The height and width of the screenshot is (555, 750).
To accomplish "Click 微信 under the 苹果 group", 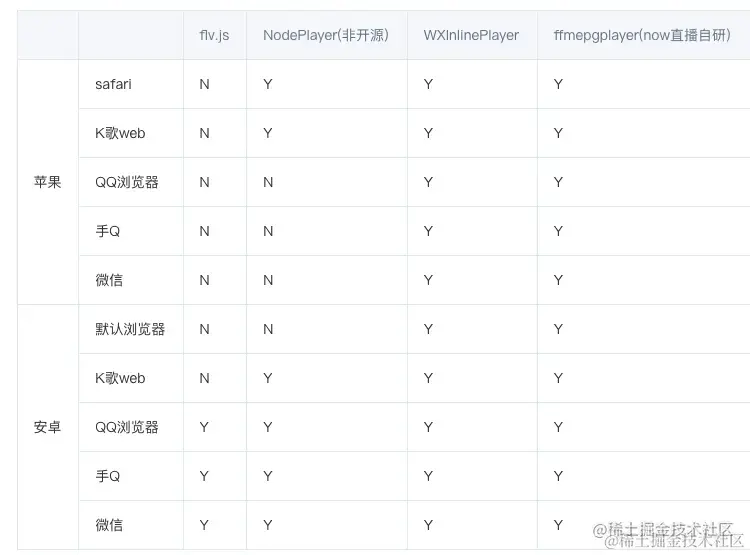I will 109,280.
